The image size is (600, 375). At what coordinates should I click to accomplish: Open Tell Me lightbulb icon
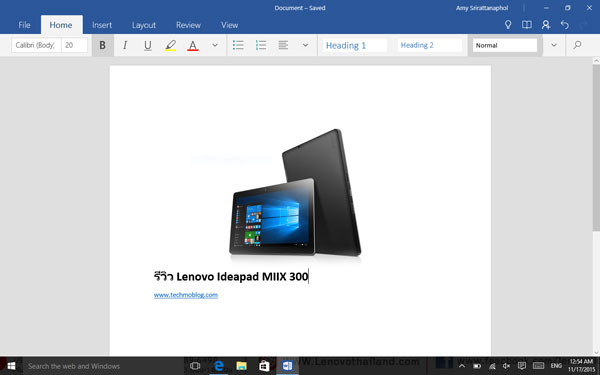pyautogui.click(x=508, y=25)
